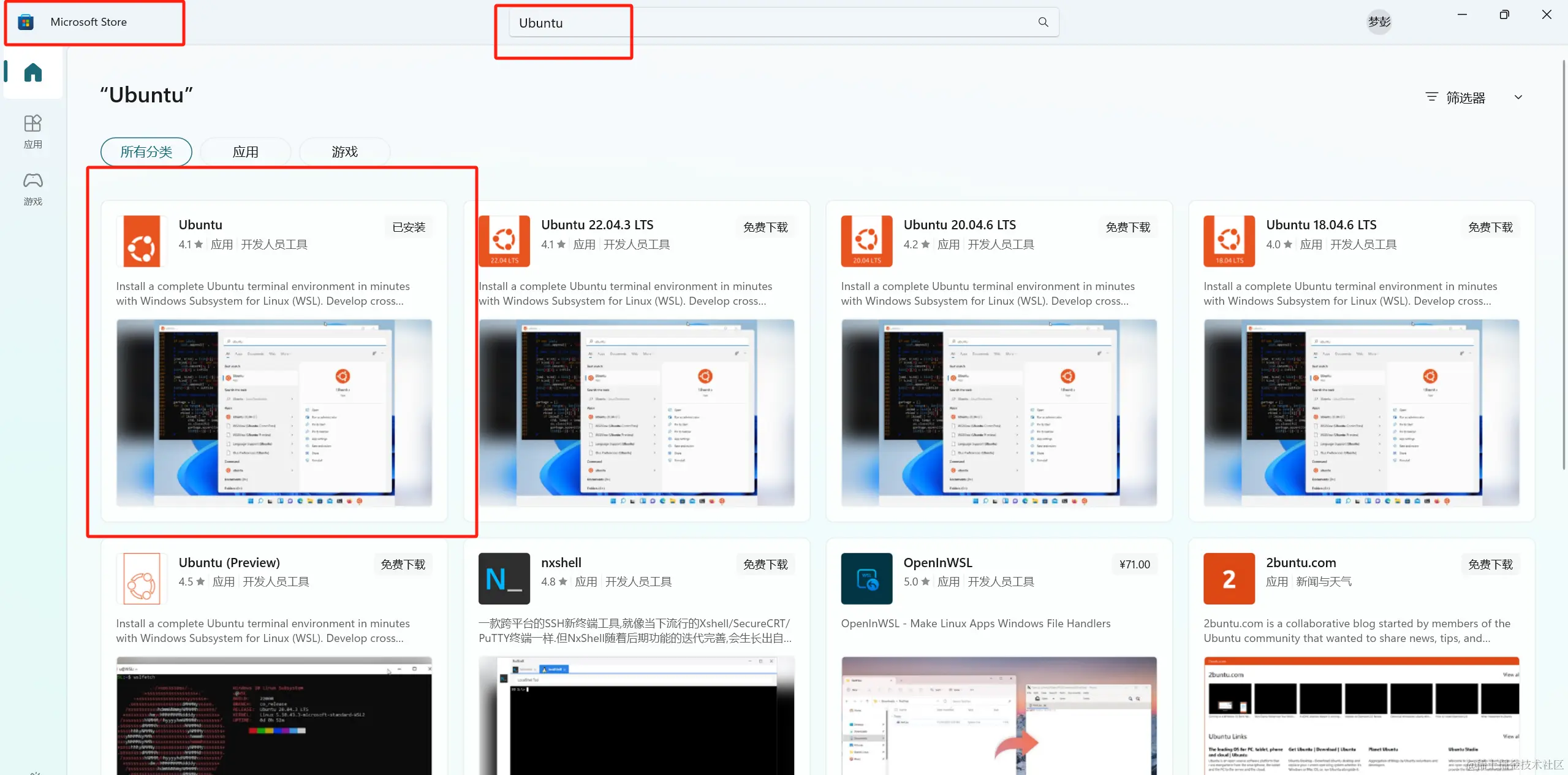
Task: Click 免费下载 for Ubuntu (Preview)
Action: tap(403, 564)
